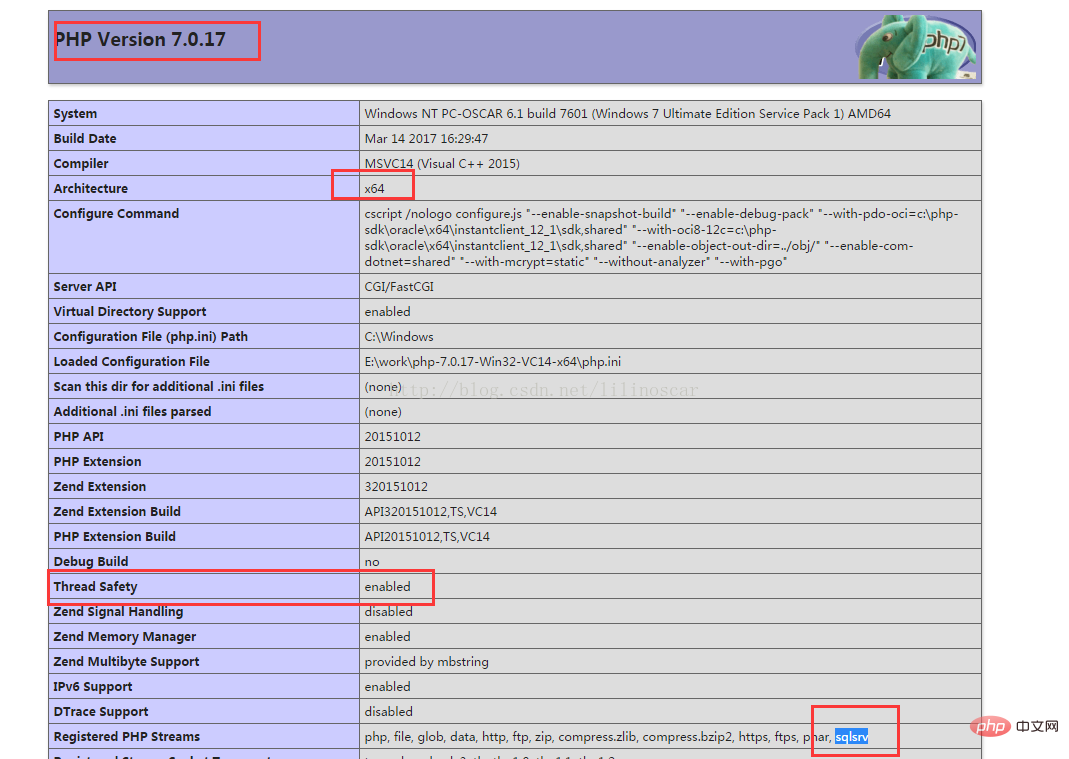This screenshot has width=1069, height=759.
Task: Click the DTrace Support disabled value
Action: click(x=388, y=712)
